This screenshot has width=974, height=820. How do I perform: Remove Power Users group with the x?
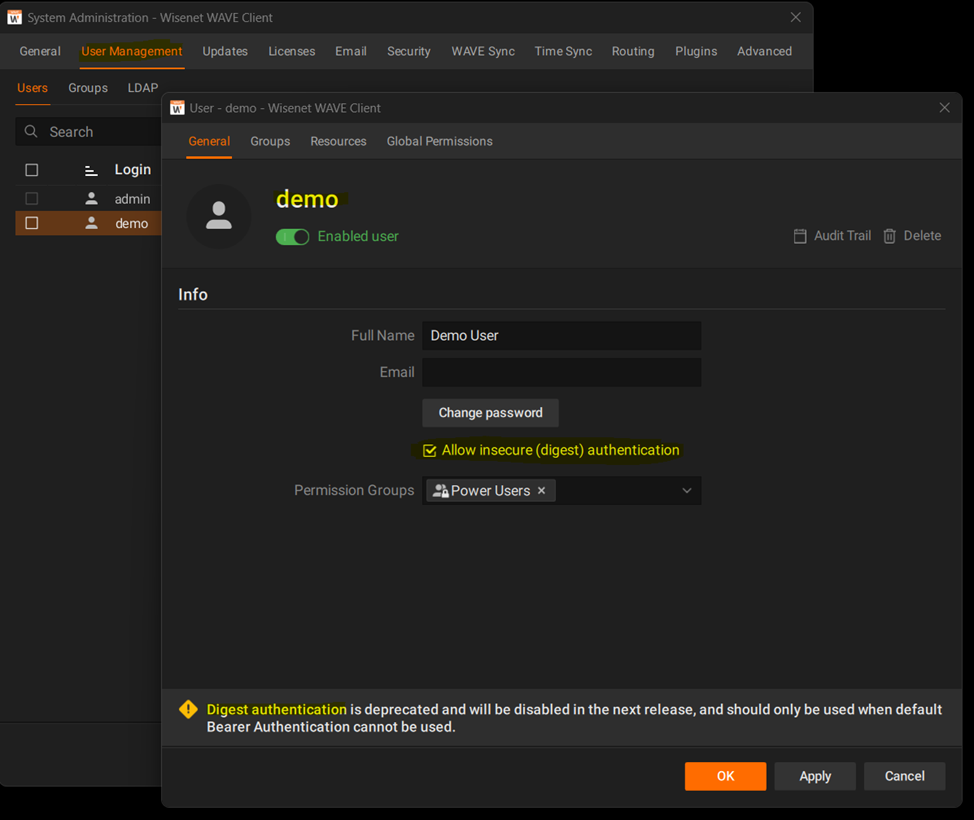[x=542, y=491]
